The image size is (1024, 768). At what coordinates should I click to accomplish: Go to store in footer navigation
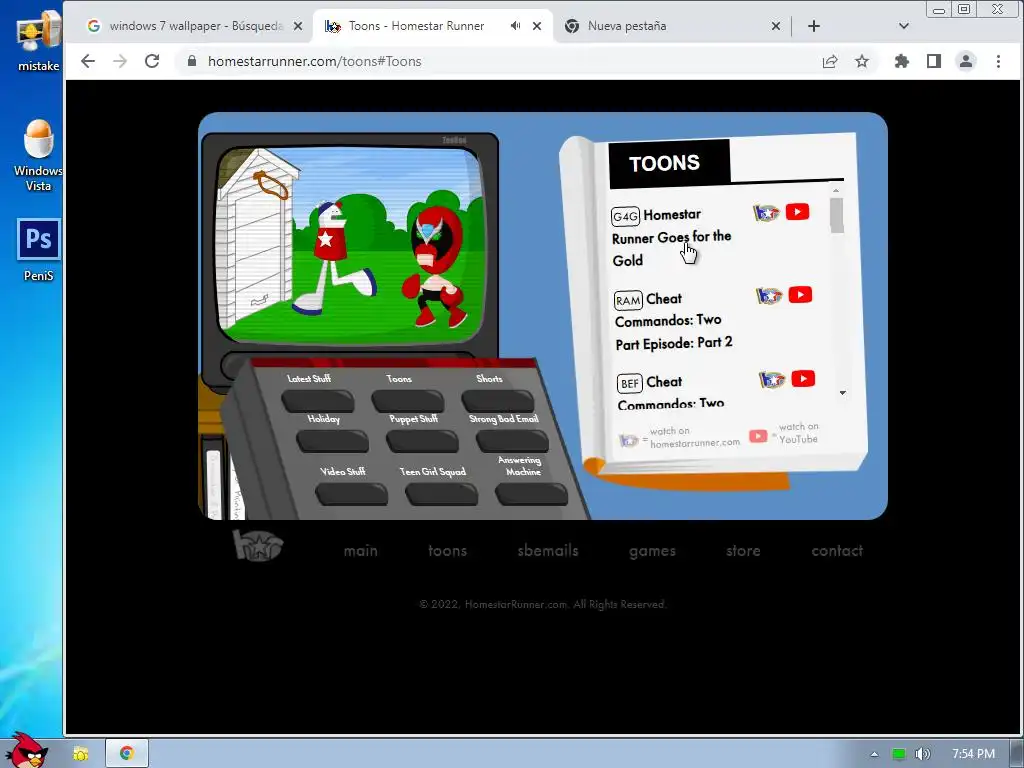(743, 551)
